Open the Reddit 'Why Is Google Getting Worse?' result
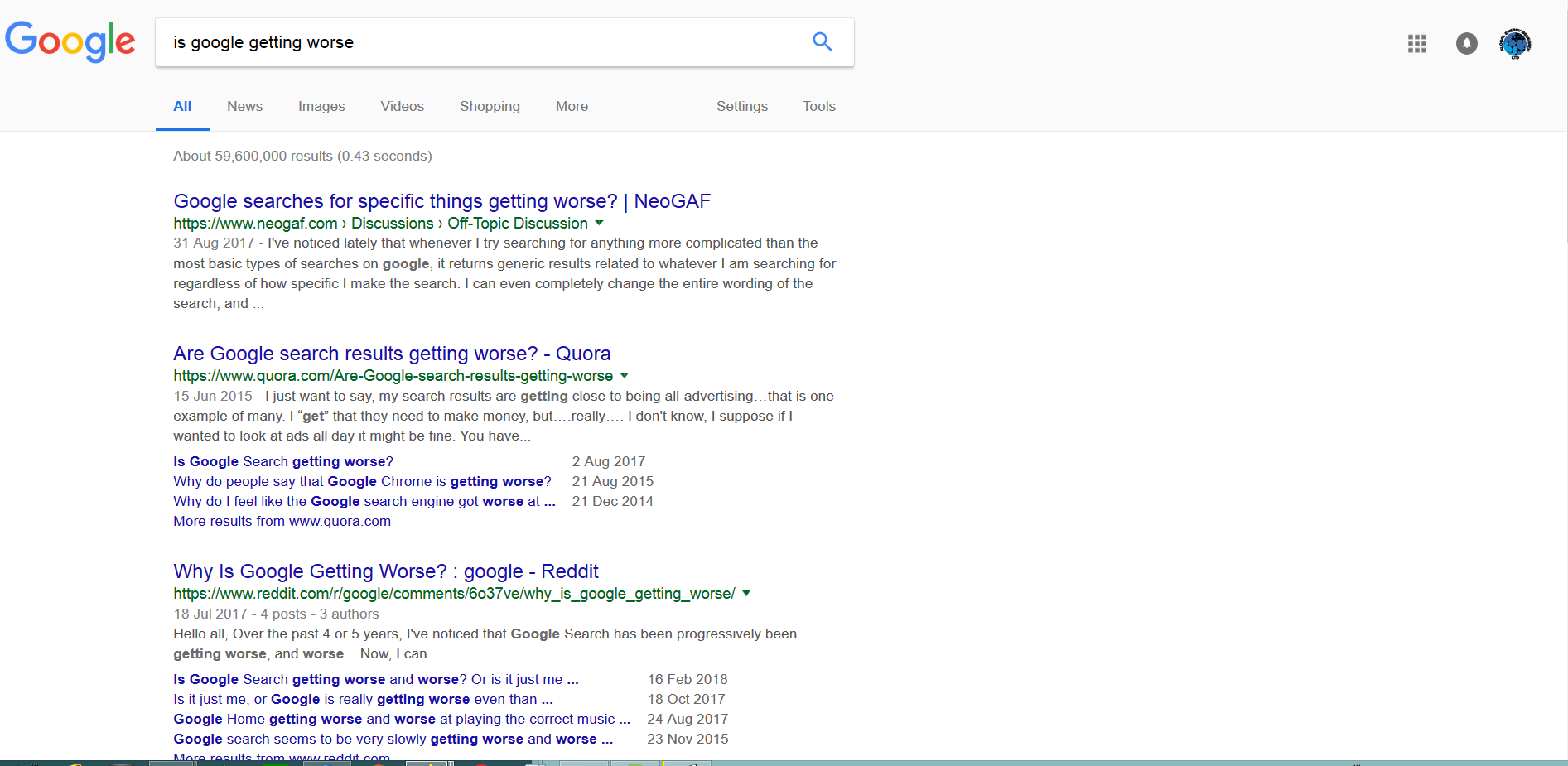This screenshot has height=766, width=1568. pyautogui.click(x=386, y=571)
